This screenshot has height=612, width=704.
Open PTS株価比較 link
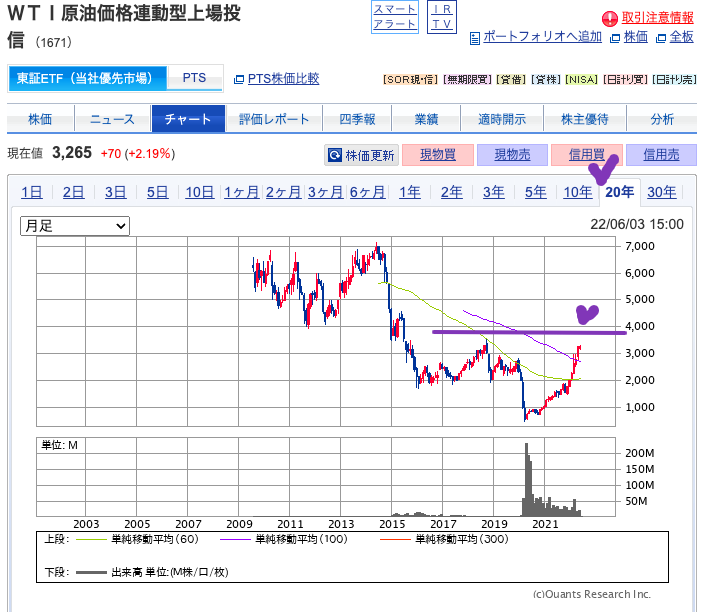click(283, 79)
